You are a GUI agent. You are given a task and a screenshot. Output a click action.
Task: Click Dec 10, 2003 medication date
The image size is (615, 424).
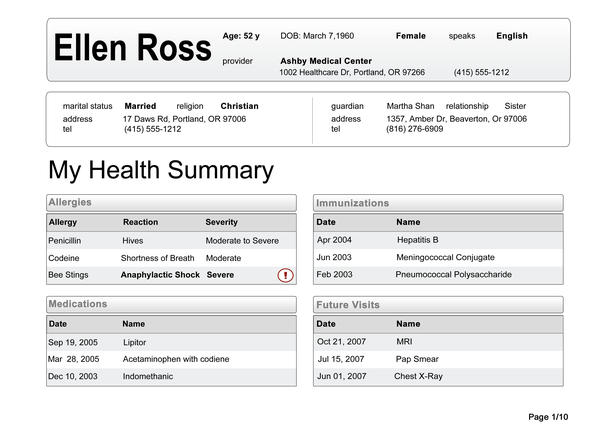tap(73, 377)
